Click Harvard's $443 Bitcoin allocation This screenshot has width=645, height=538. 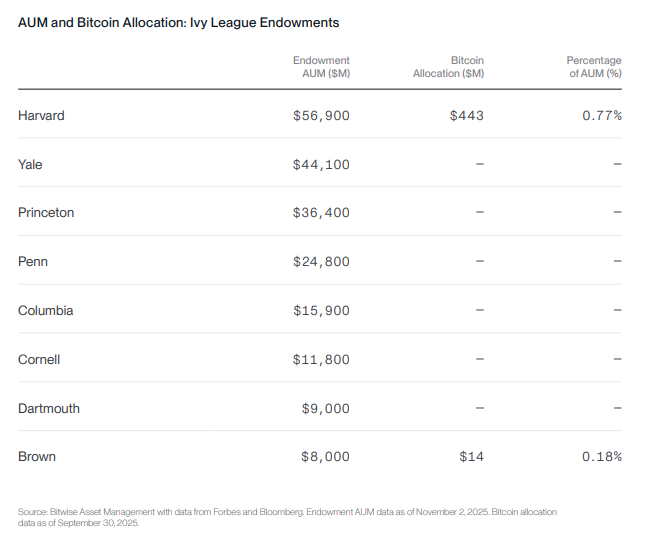coord(467,115)
